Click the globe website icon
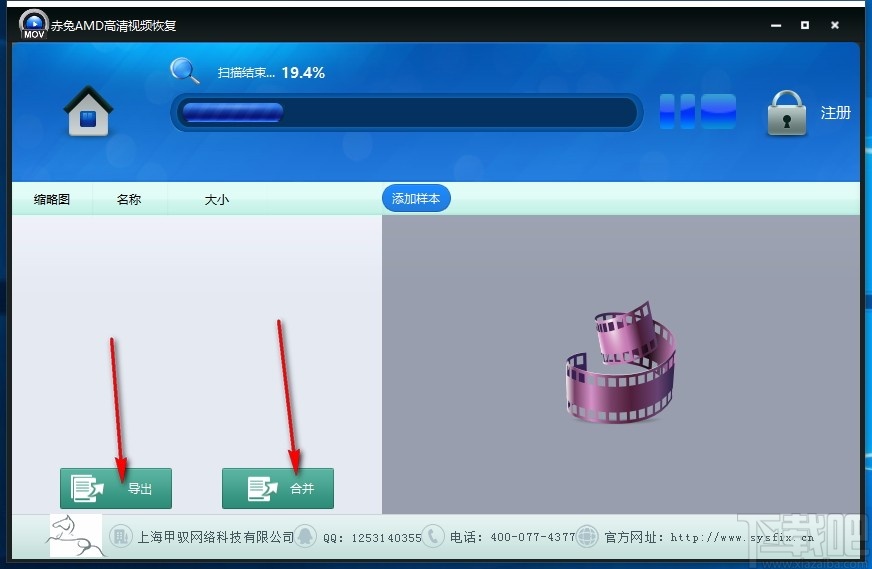872x569 pixels. pyautogui.click(x=587, y=536)
